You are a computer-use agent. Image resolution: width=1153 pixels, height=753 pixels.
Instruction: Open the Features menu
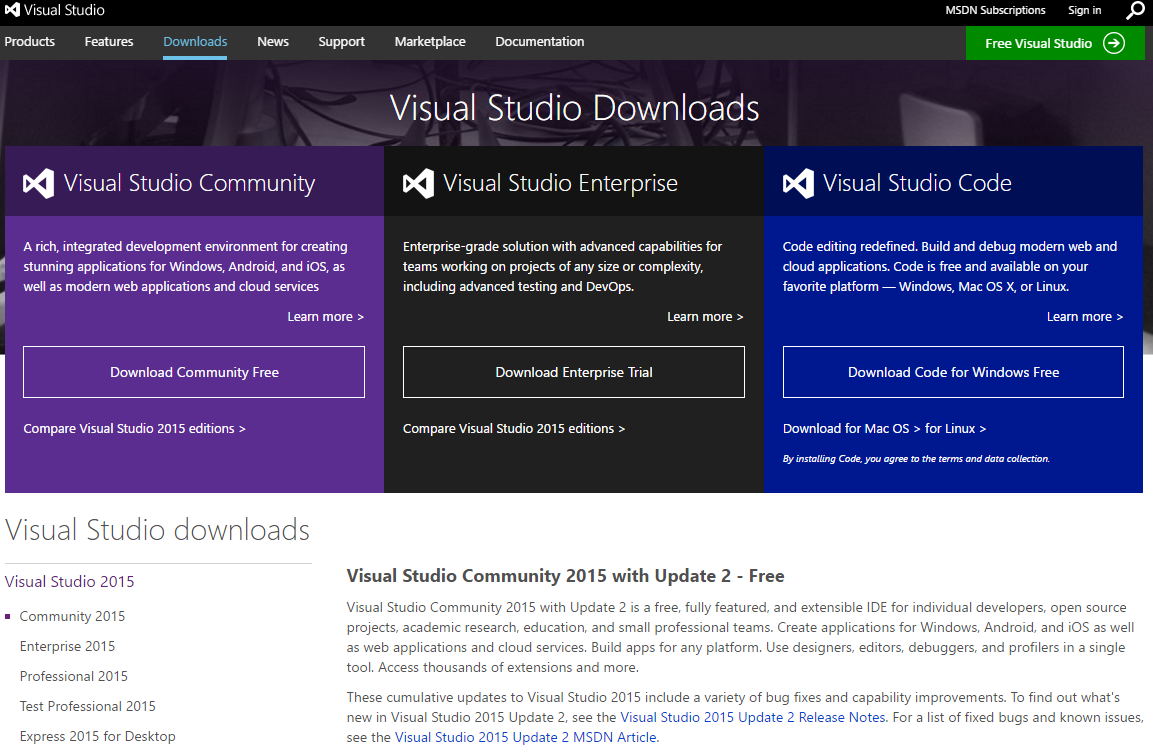tap(109, 42)
